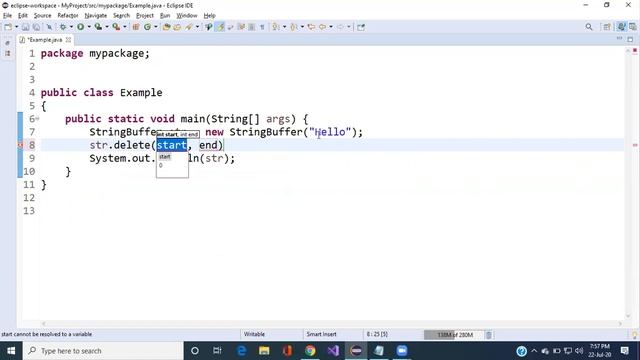Image resolution: width=640 pixels, height=360 pixels.
Task: Toggle Mark Occurrences highlighter button
Action: pos(220,27)
